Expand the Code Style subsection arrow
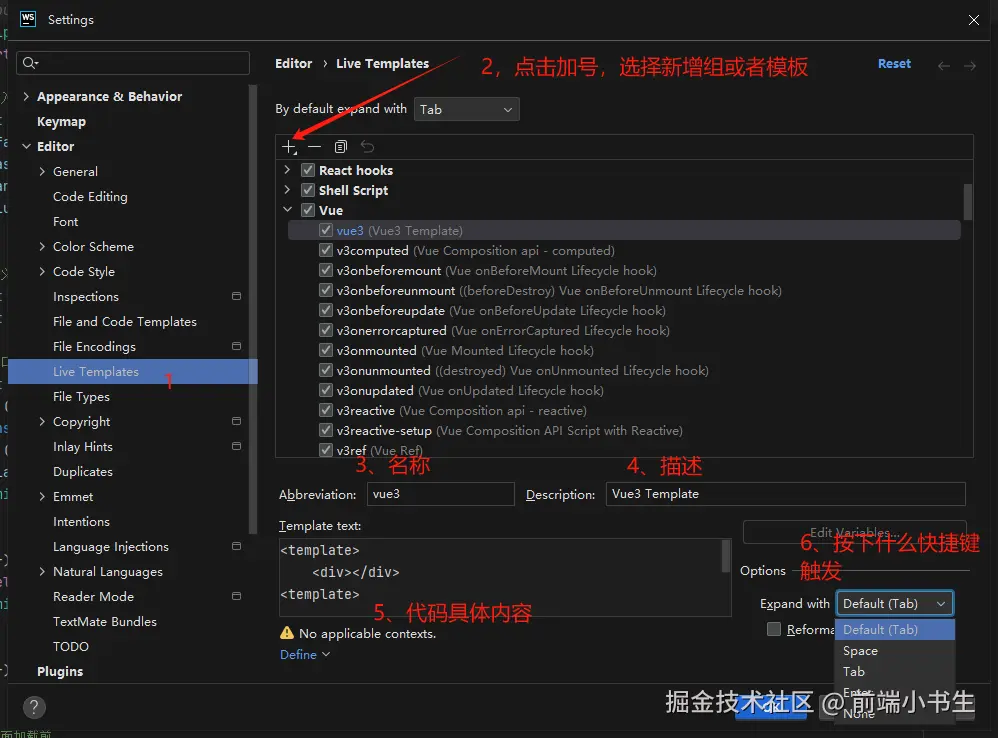Screen dimensions: 998x738 pos(42,271)
